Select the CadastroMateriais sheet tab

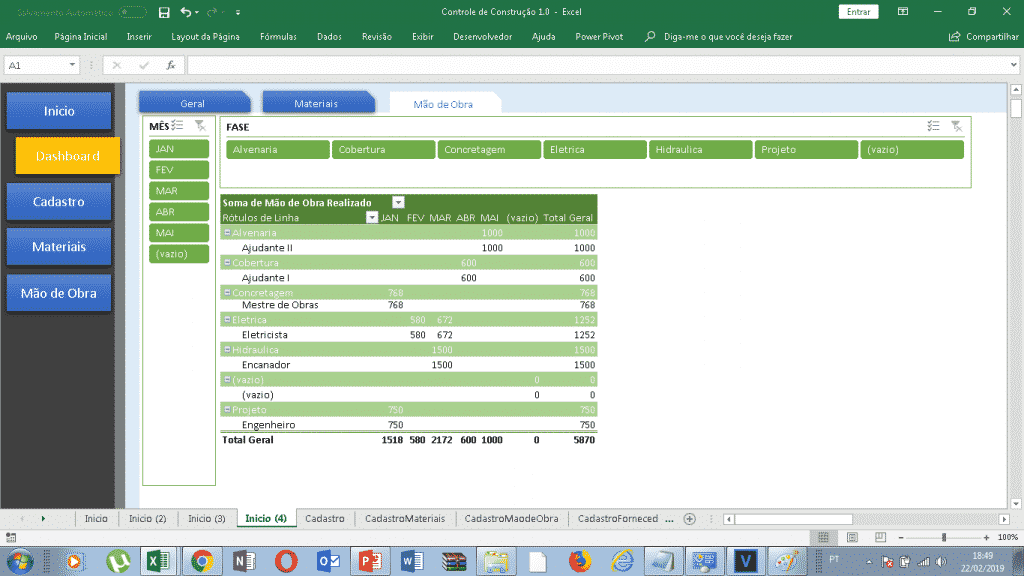click(x=405, y=519)
